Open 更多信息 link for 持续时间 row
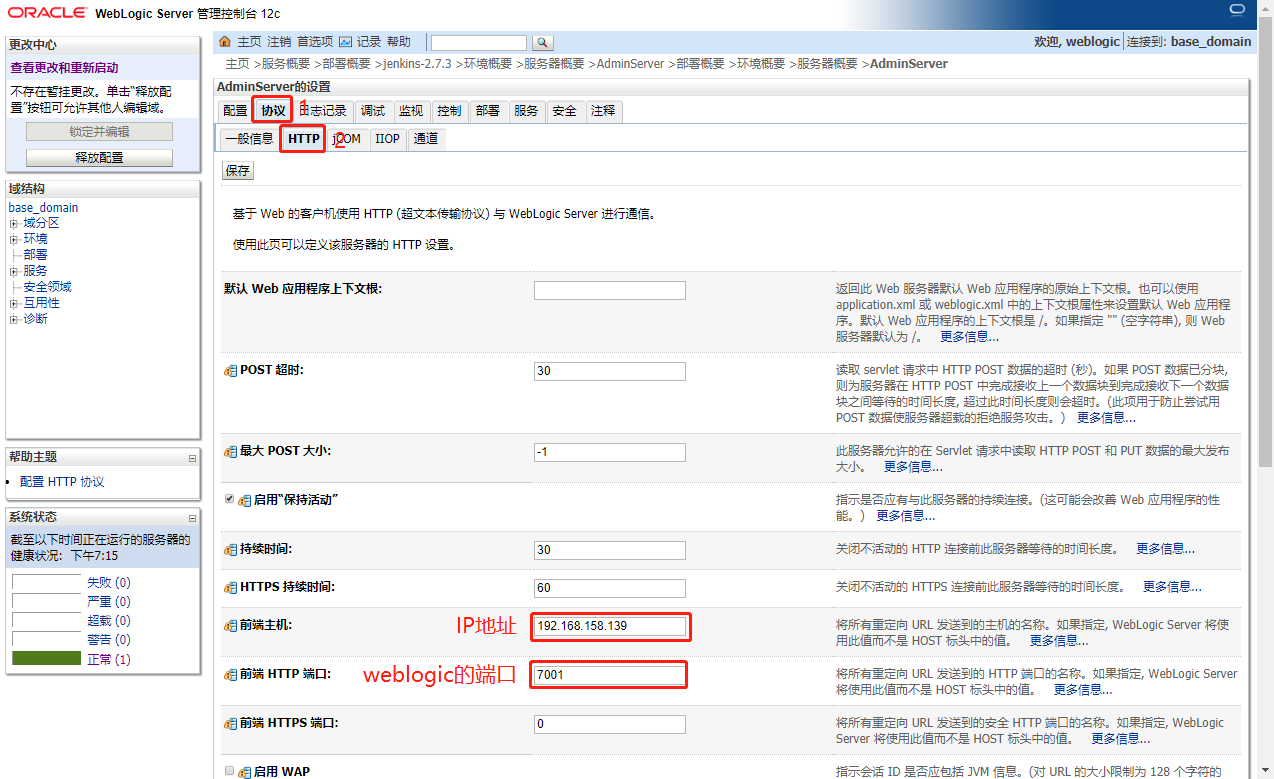 tap(1165, 549)
